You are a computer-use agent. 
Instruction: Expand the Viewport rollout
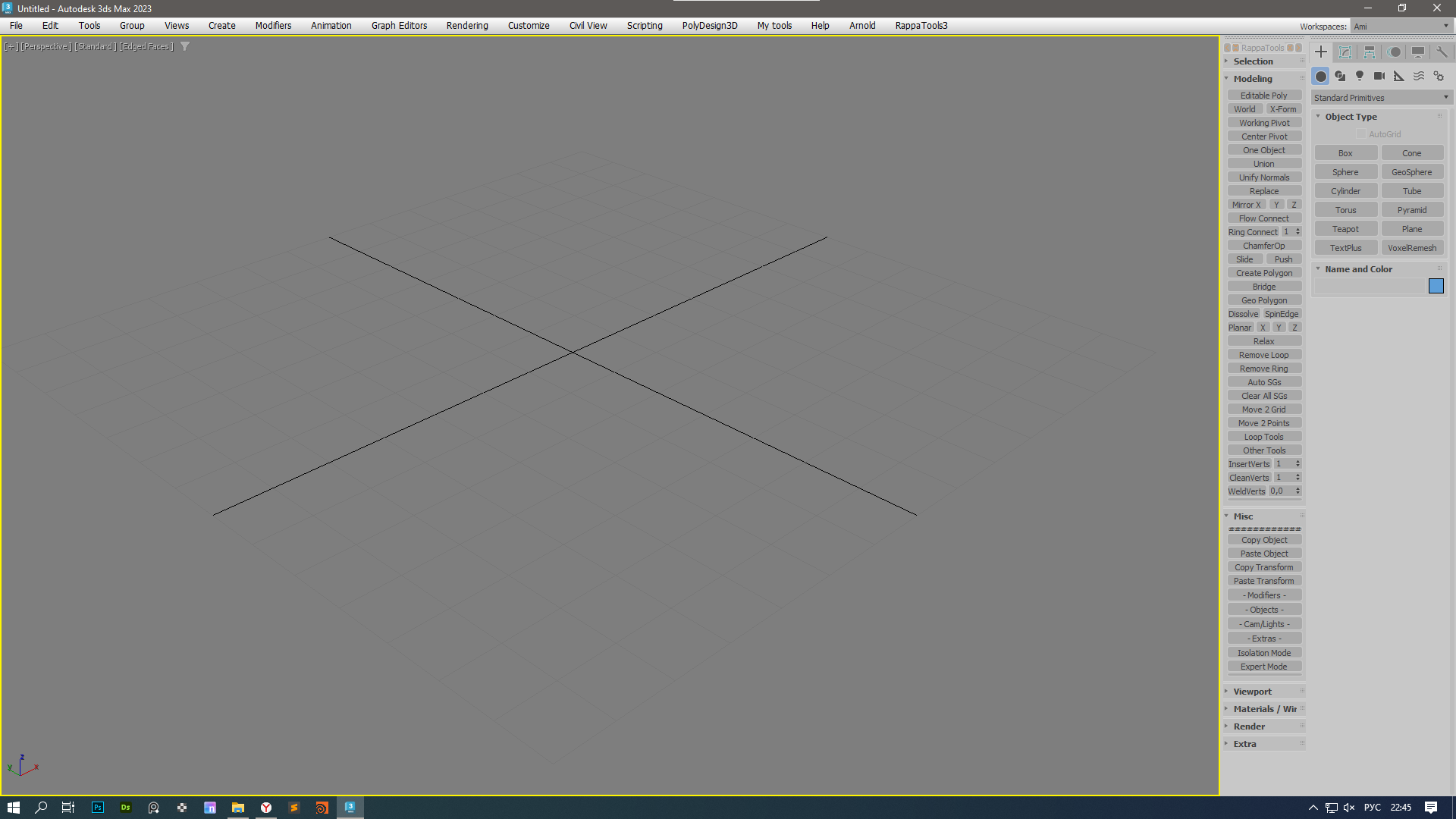[1252, 692]
